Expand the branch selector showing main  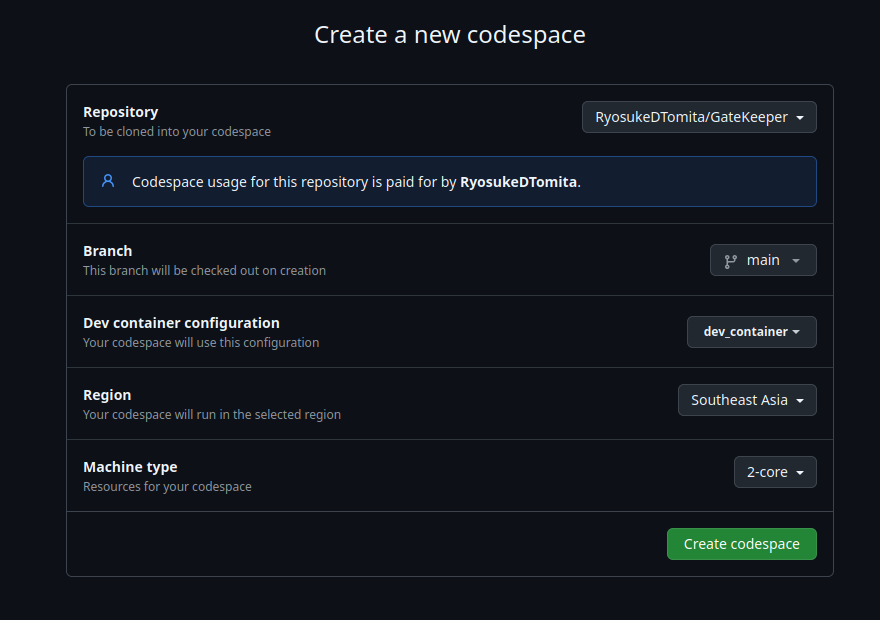pos(763,259)
